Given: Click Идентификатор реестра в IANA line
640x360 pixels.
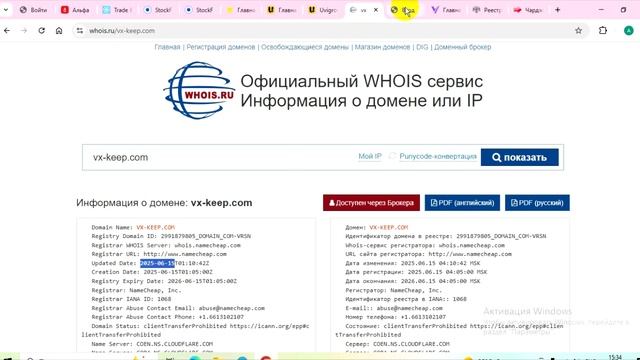Looking at the screenshot, I should click(x=406, y=299).
